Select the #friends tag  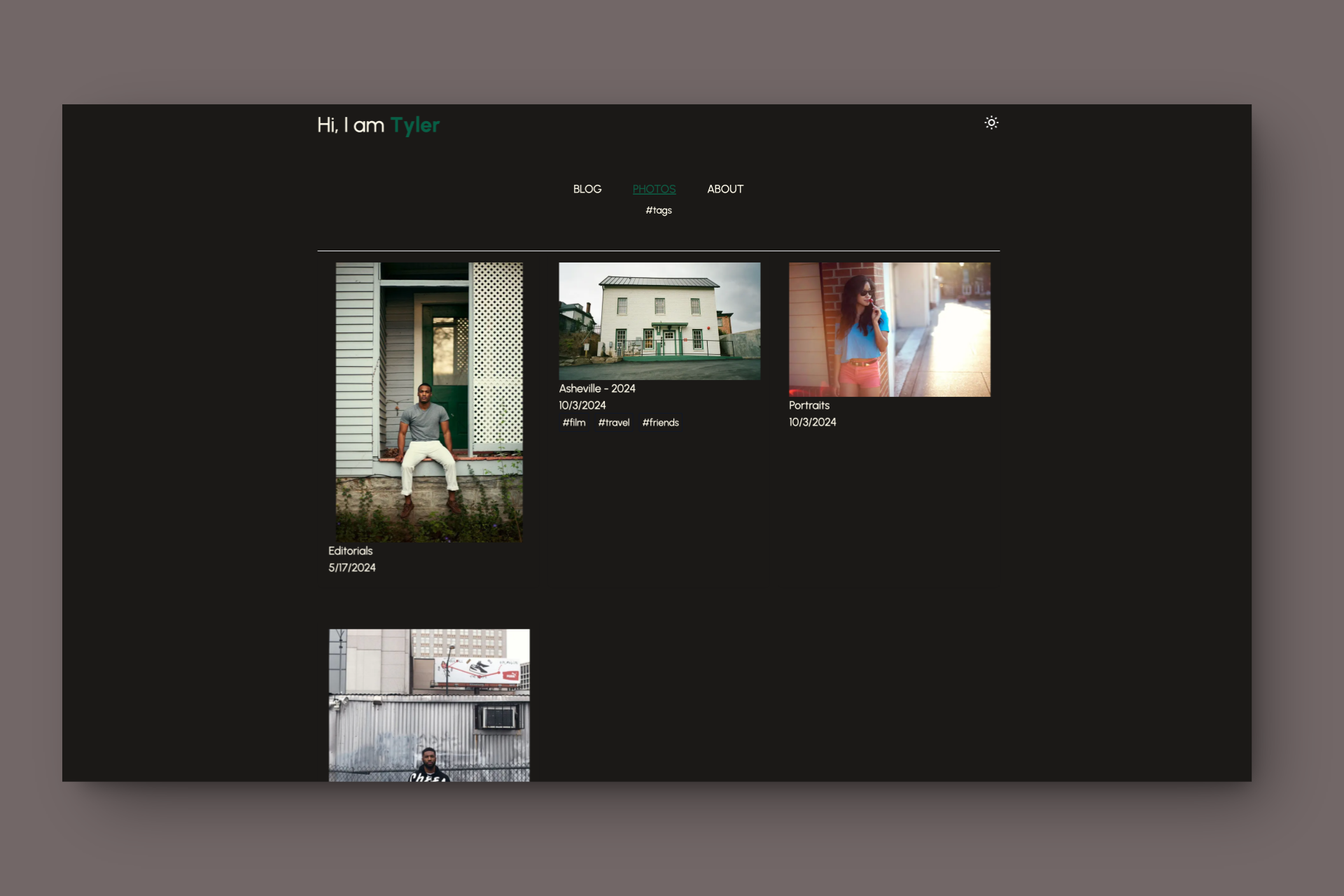click(660, 422)
